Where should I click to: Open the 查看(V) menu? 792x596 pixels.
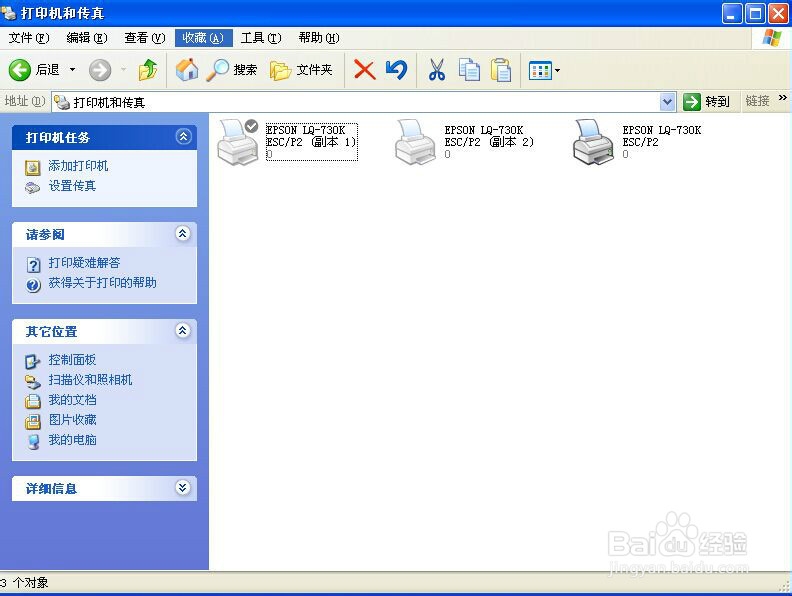(x=145, y=38)
